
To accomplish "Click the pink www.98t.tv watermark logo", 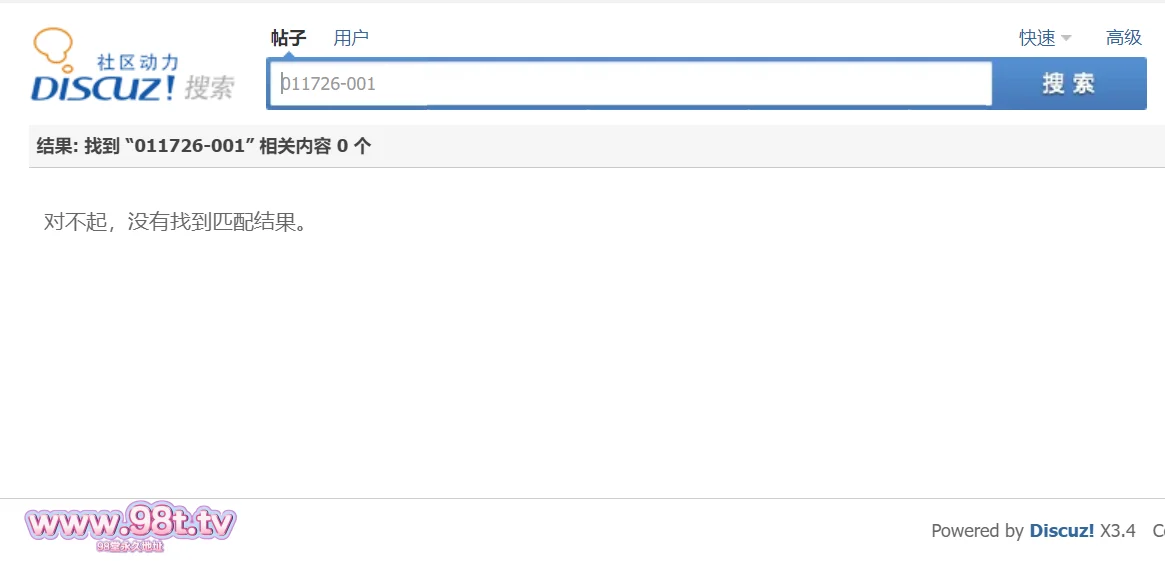I will click(130, 523).
